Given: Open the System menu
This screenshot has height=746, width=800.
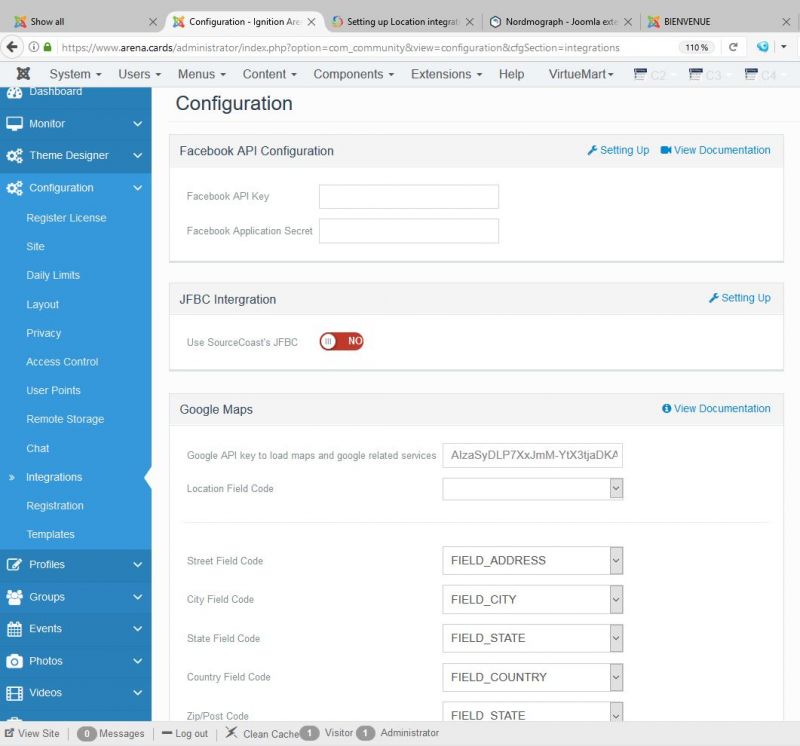Looking at the screenshot, I should point(76,74).
